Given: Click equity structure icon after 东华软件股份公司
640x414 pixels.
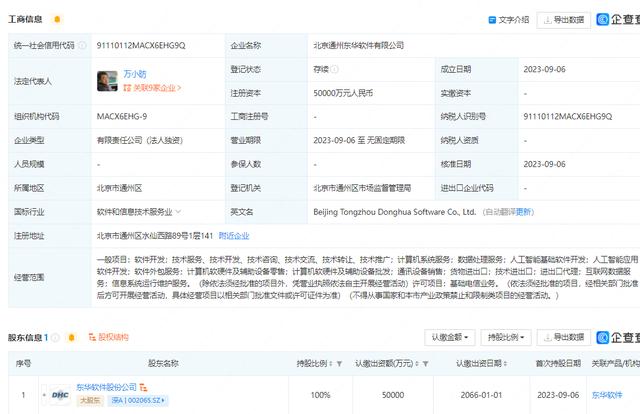Looking at the screenshot, I should [143, 387].
